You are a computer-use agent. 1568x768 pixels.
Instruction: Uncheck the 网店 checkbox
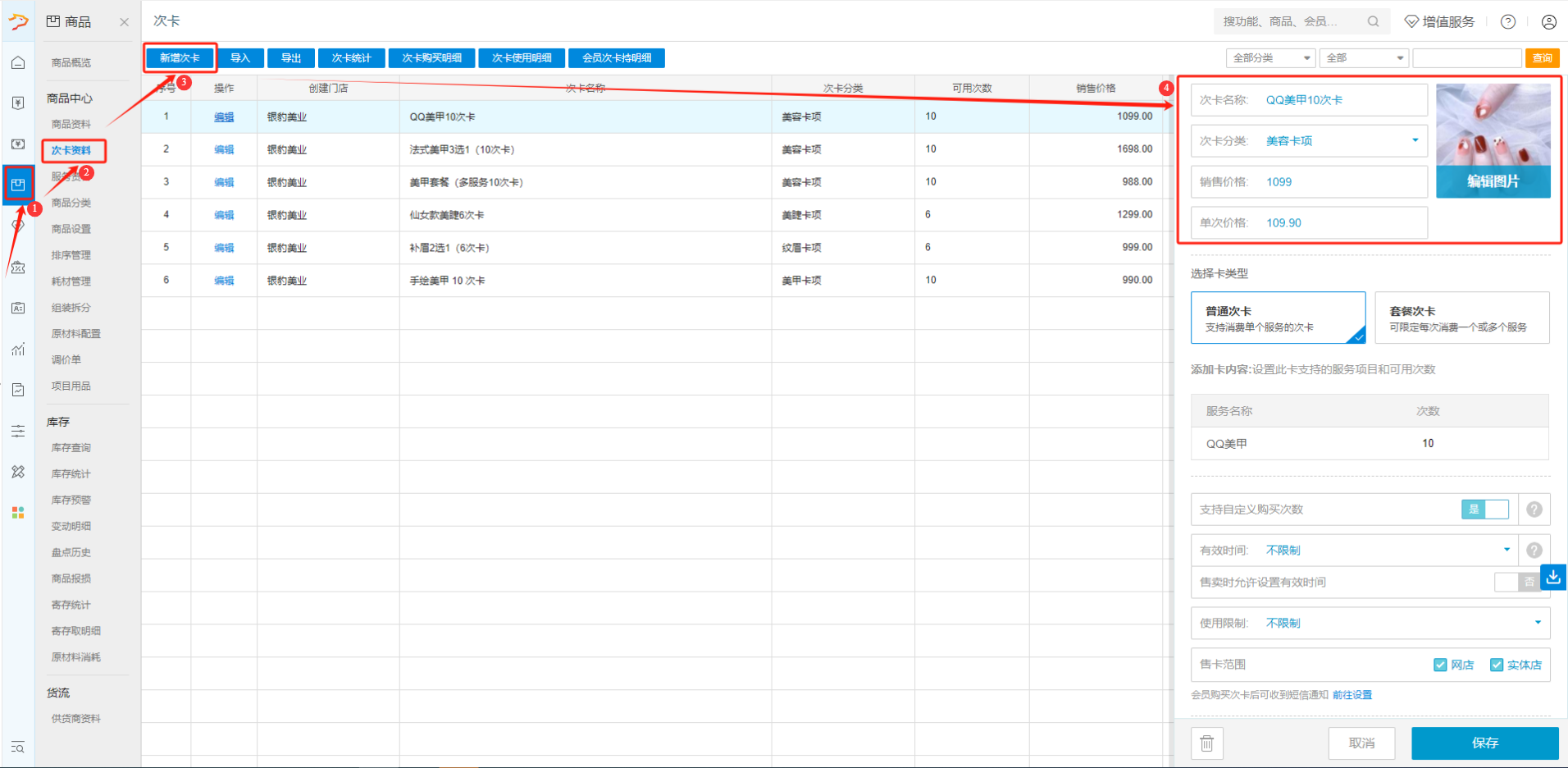pos(1440,665)
